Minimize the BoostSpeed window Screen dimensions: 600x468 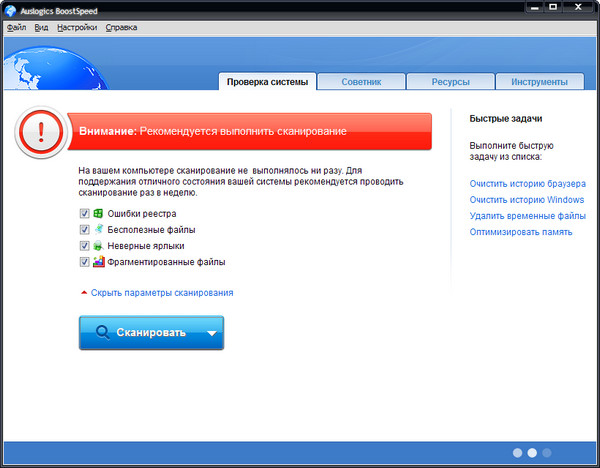535,7
